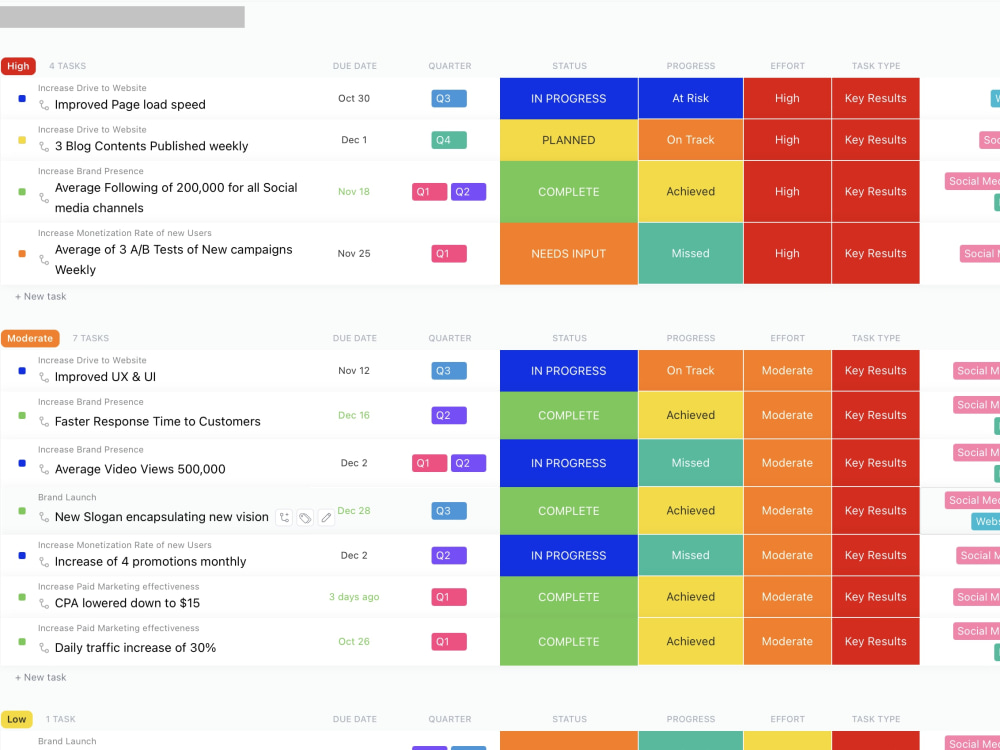The image size is (1000, 750).
Task: Open COMPLETE status for Faster Response Time
Action: click(569, 415)
